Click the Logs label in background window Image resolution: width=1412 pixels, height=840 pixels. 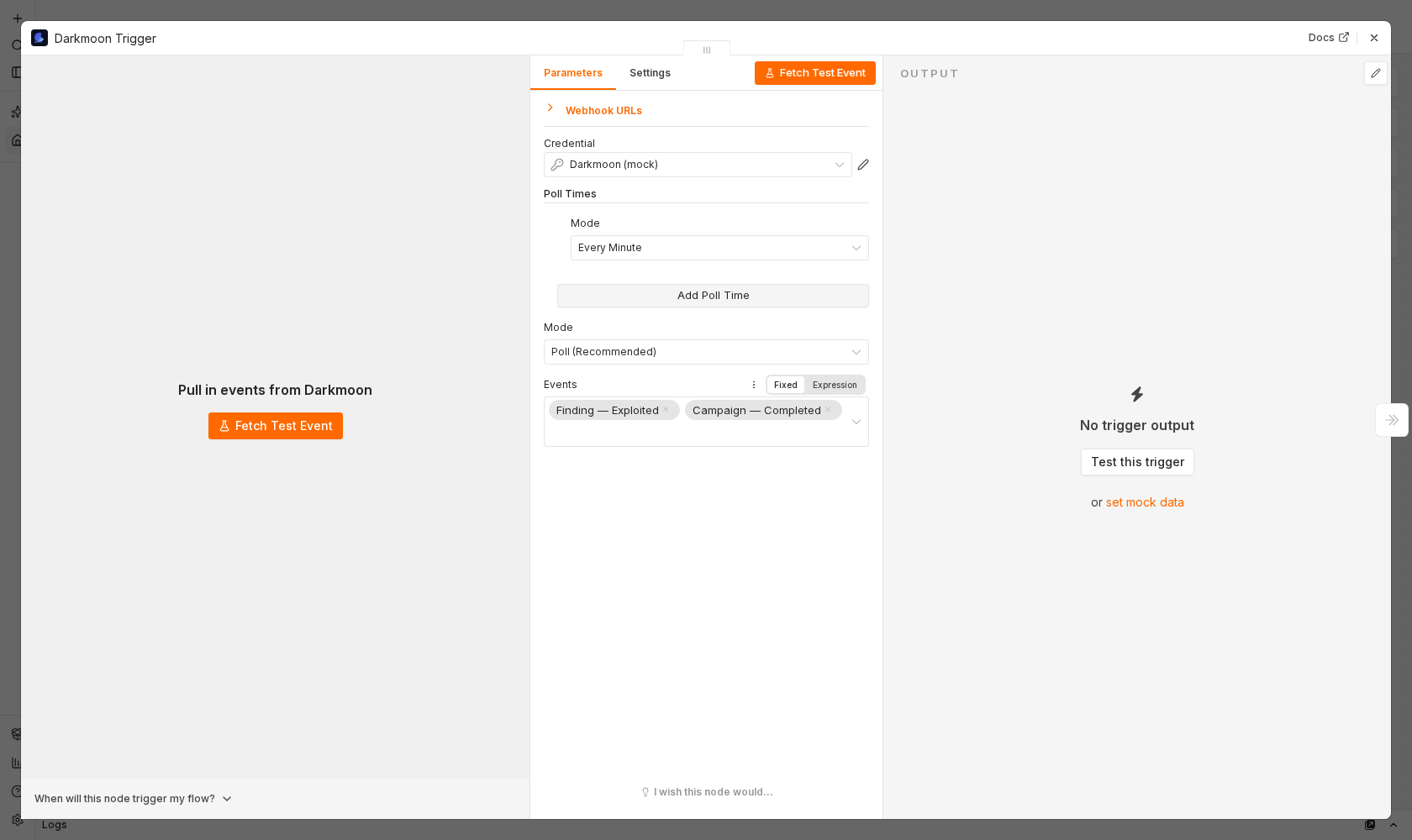tap(55, 825)
